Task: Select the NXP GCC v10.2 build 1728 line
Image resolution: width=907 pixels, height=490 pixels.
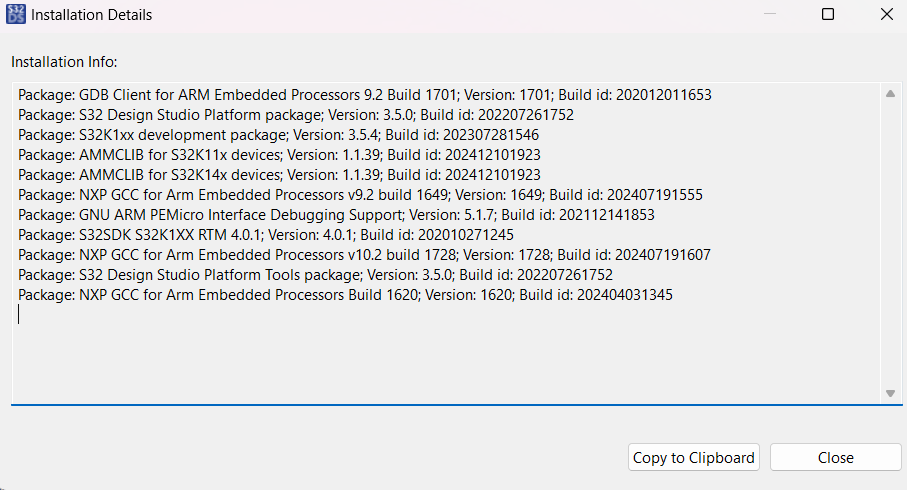Action: pyautogui.click(x=364, y=255)
